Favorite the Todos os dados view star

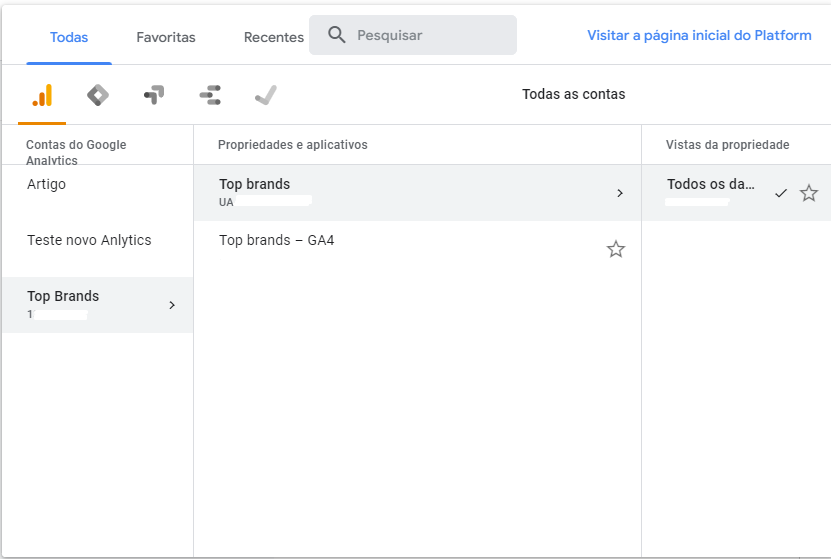pos(809,193)
